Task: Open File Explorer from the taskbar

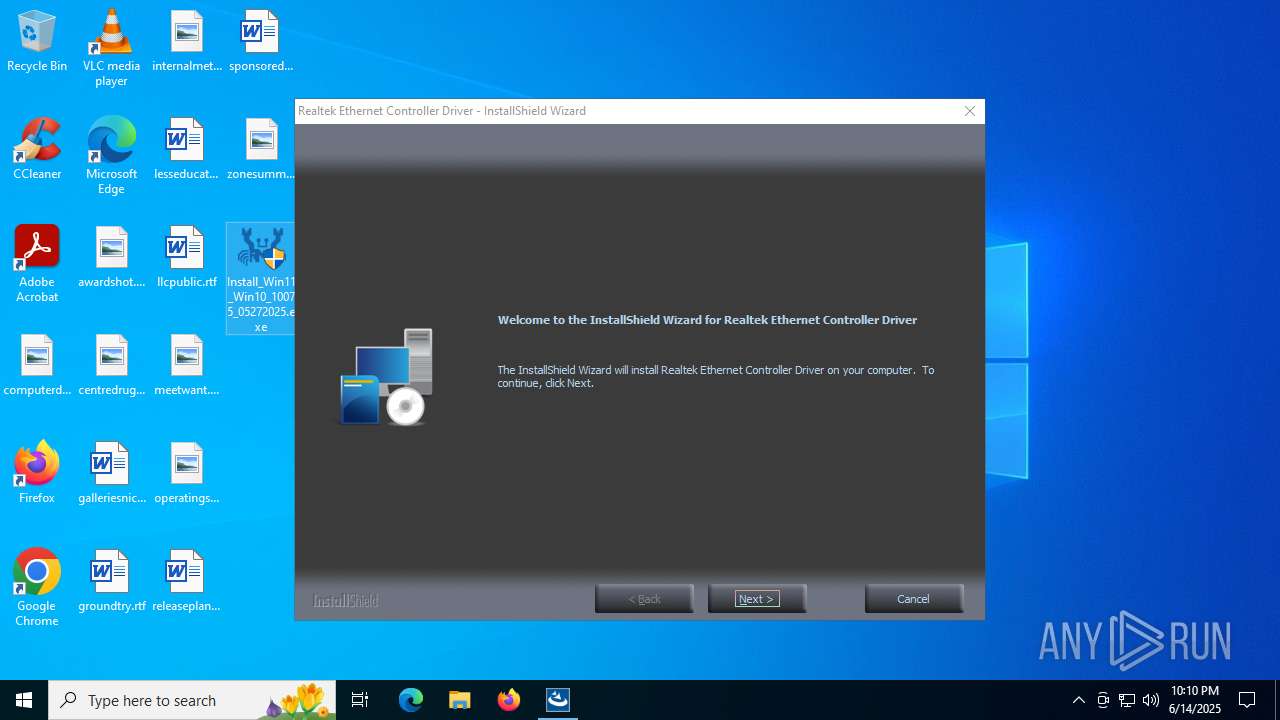Action: pyautogui.click(x=459, y=700)
